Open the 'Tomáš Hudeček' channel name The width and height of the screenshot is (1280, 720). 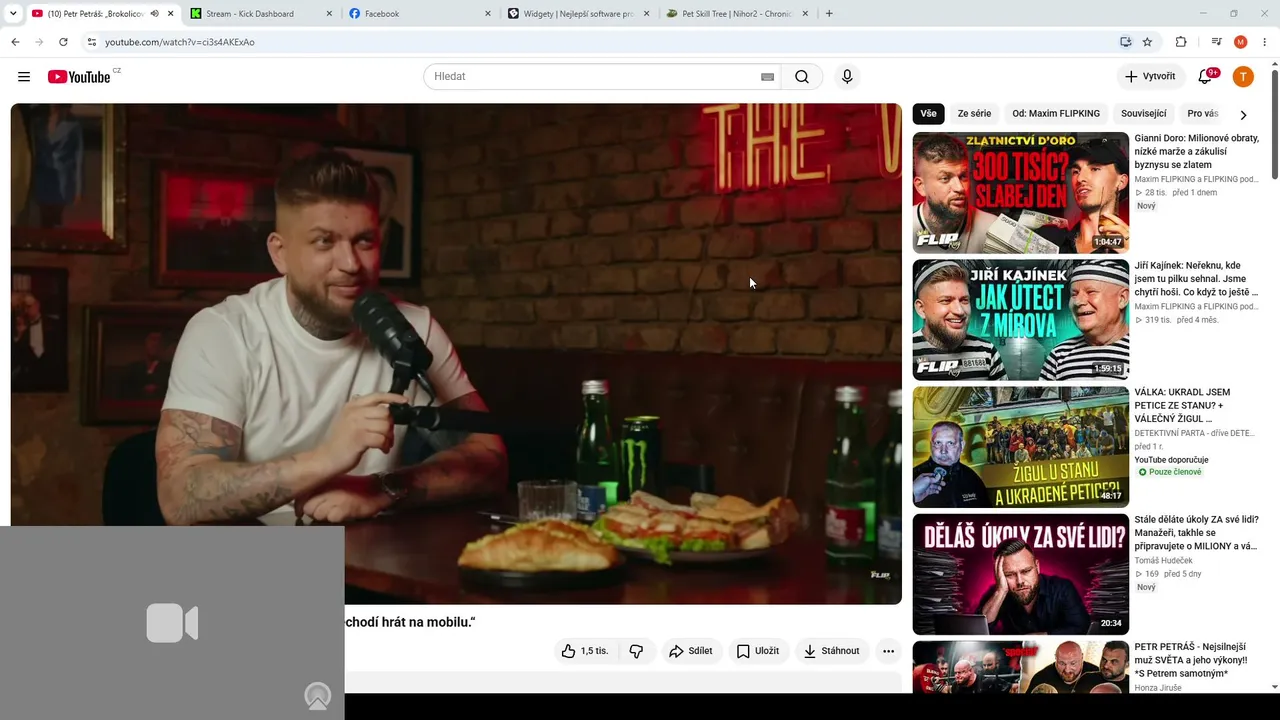1164,561
